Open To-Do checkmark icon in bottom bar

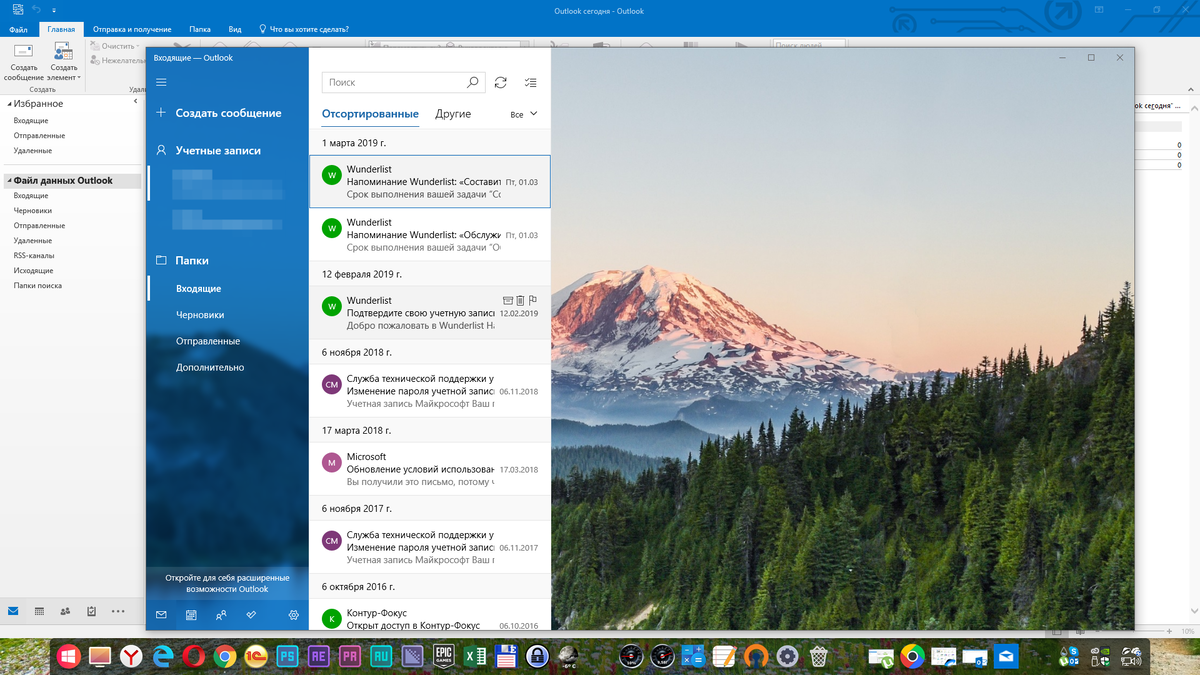252,615
